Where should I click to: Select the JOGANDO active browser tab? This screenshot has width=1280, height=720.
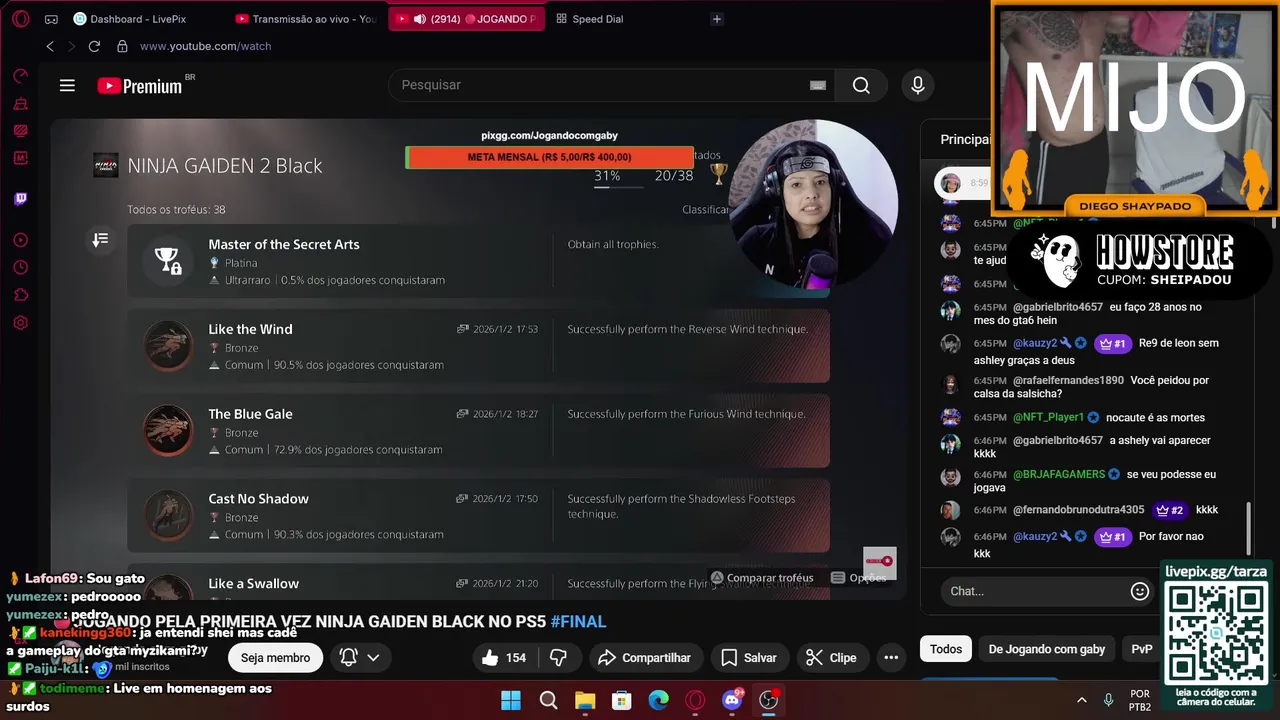[x=467, y=19]
